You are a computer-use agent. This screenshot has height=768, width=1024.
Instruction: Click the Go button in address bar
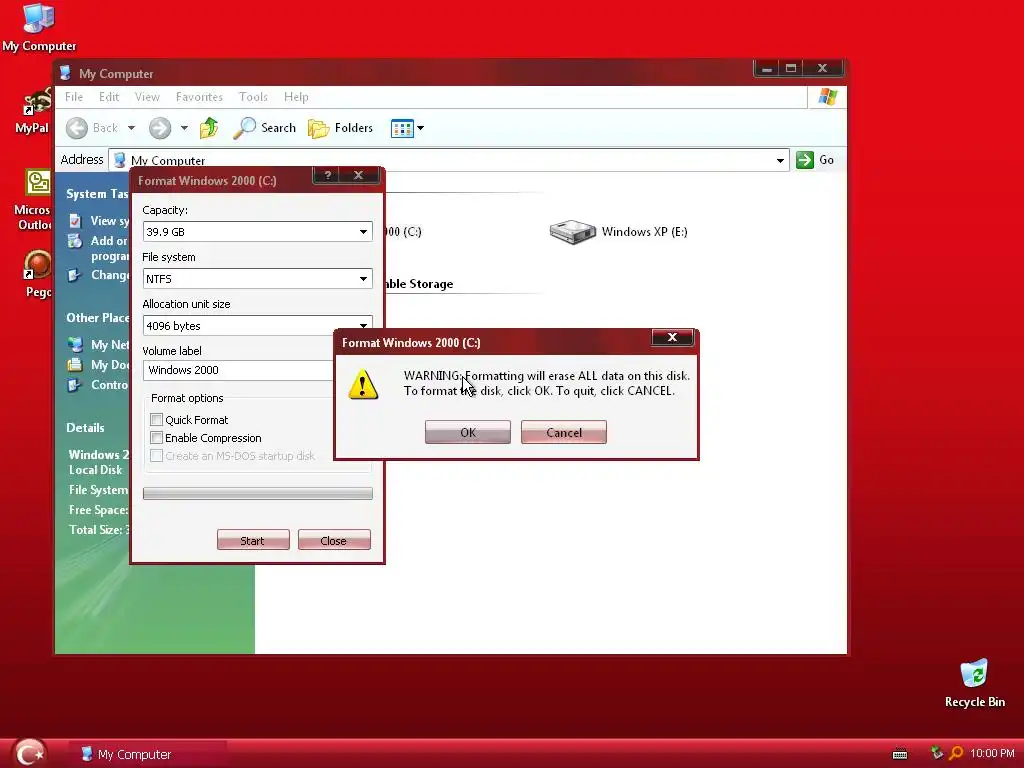click(x=815, y=160)
